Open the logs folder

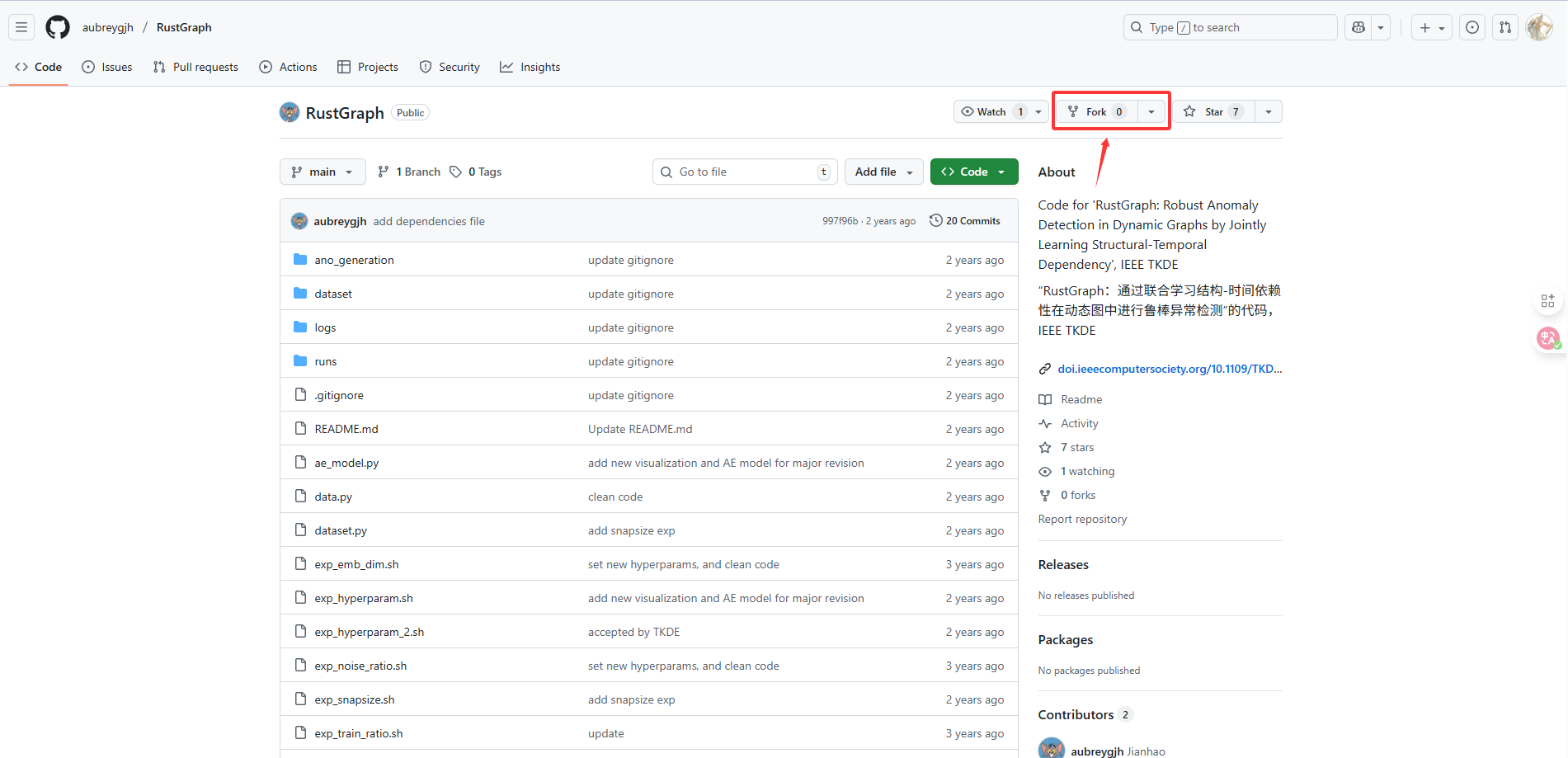pyautogui.click(x=325, y=327)
